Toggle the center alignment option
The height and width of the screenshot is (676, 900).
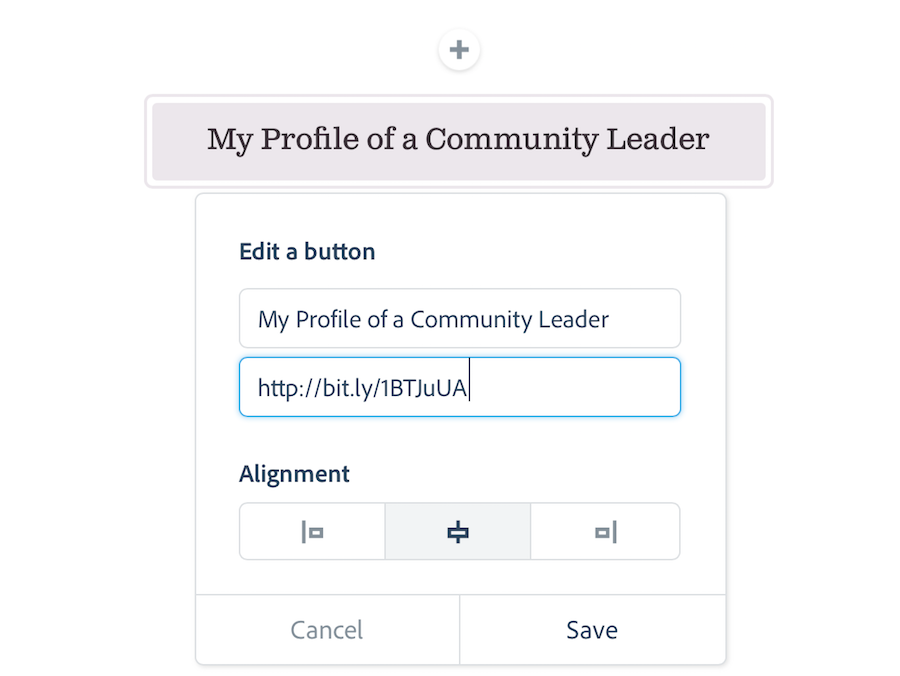[x=457, y=531]
